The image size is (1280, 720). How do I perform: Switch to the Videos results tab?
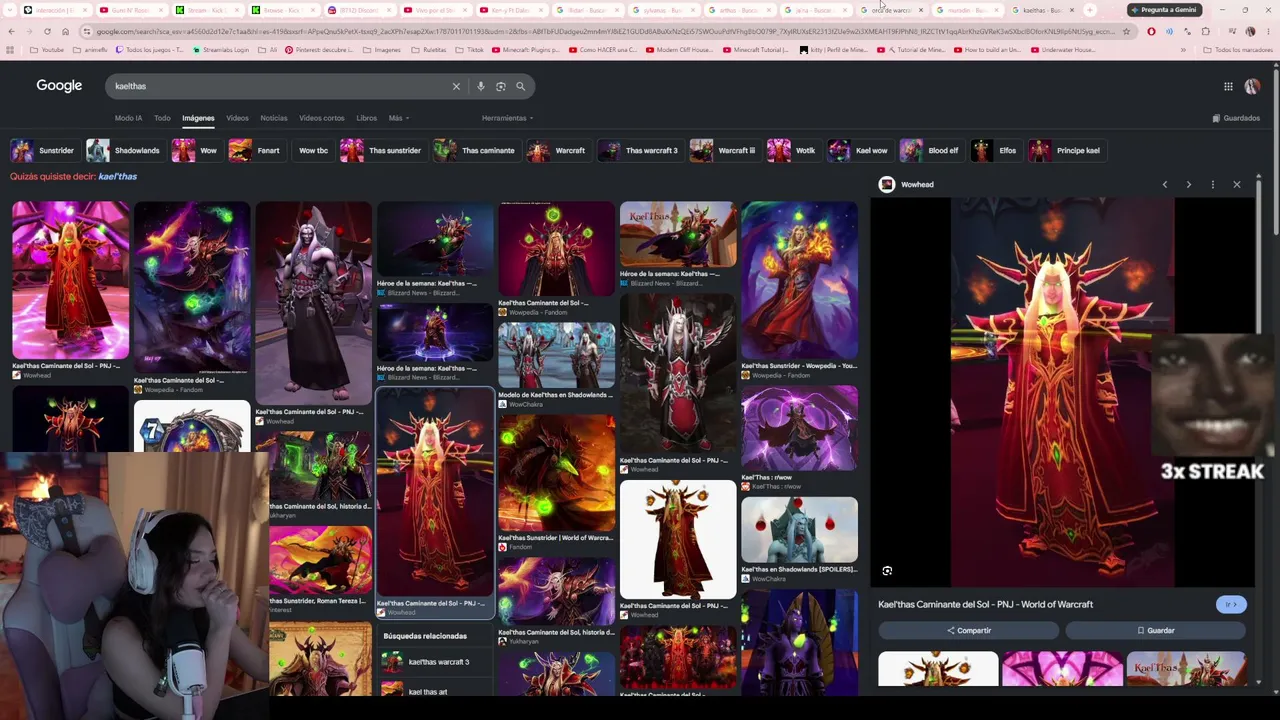click(237, 118)
